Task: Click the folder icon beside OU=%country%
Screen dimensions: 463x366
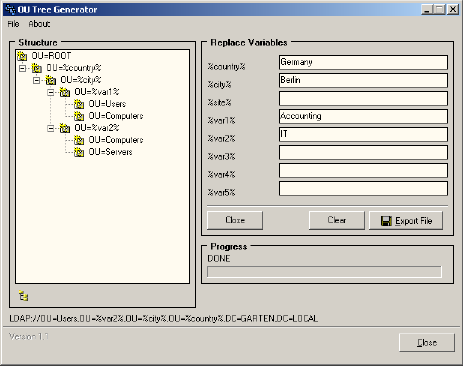Action: [36, 68]
